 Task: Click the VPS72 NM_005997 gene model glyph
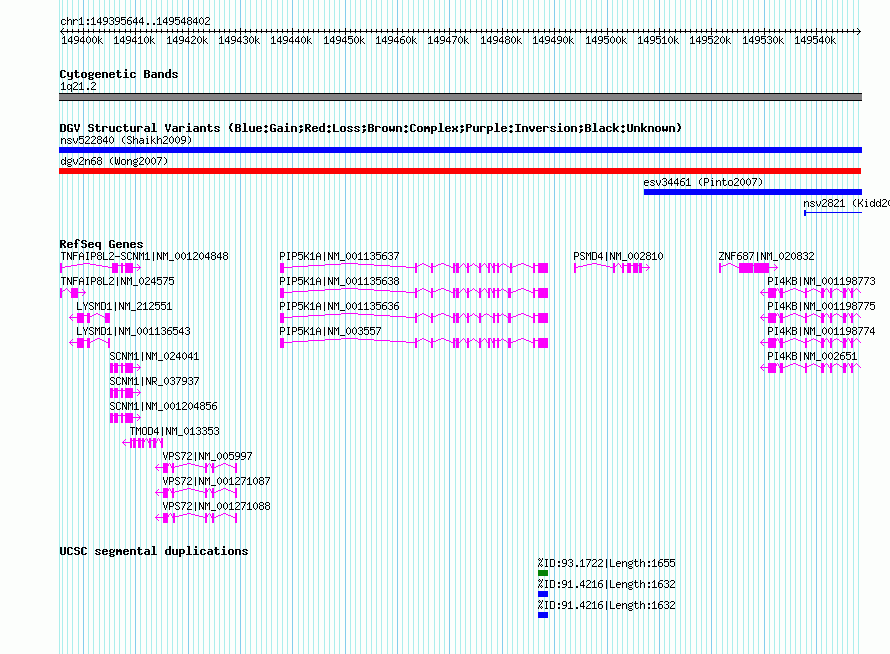tap(196, 468)
